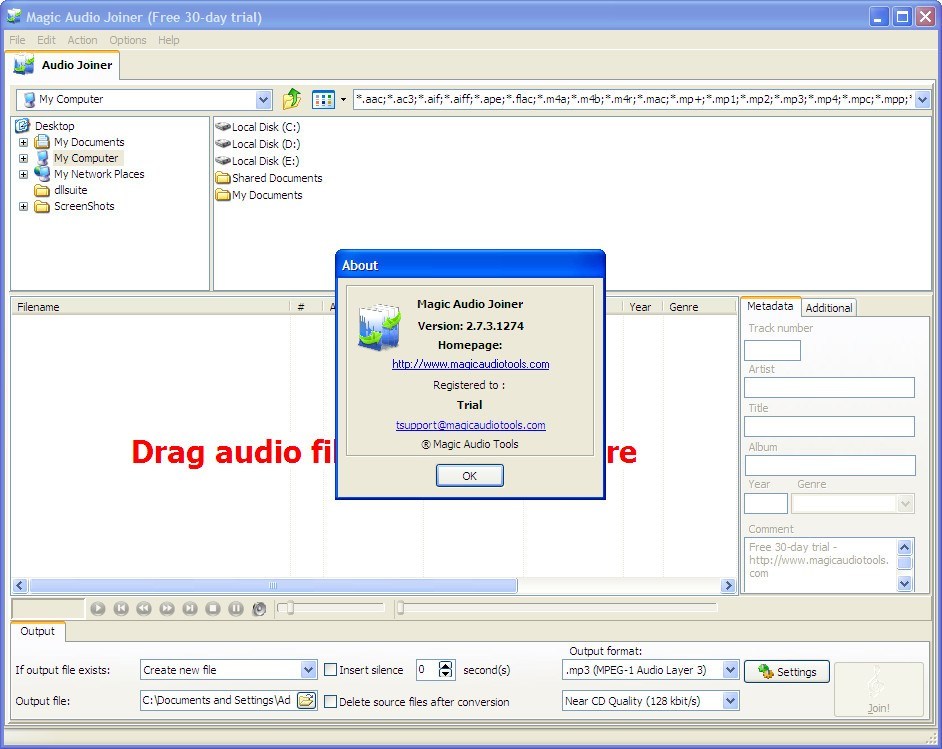The width and height of the screenshot is (942, 749).
Task: Open the File menu
Action: click(x=17, y=40)
